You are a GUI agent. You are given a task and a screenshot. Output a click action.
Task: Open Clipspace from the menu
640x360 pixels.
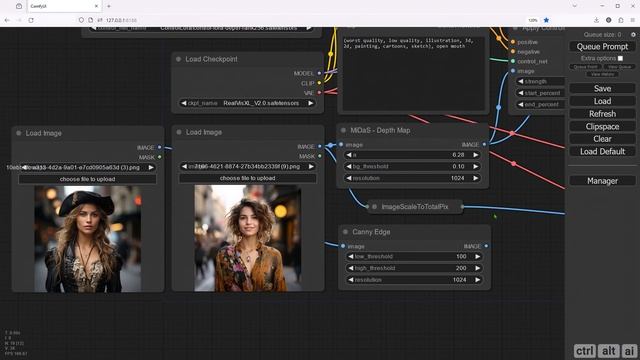coord(602,127)
